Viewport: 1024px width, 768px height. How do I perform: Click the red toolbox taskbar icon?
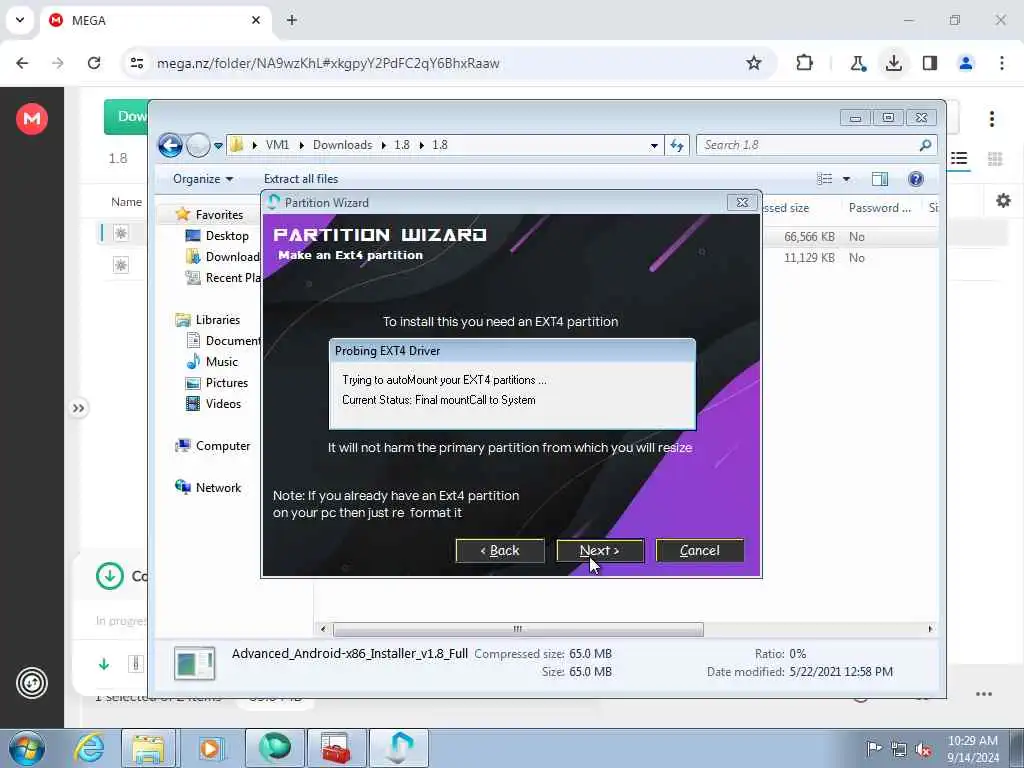[336, 748]
